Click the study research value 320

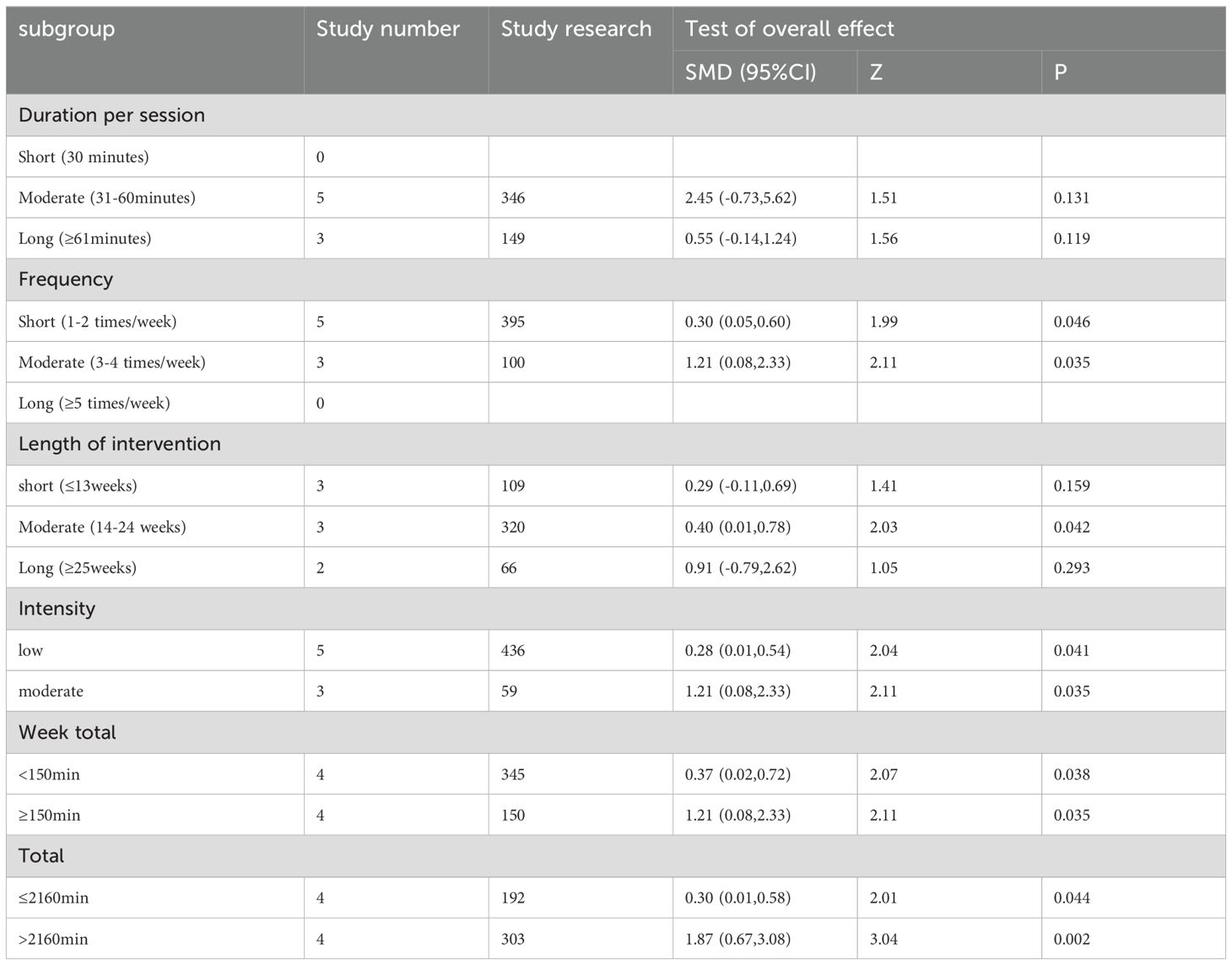coord(513,528)
